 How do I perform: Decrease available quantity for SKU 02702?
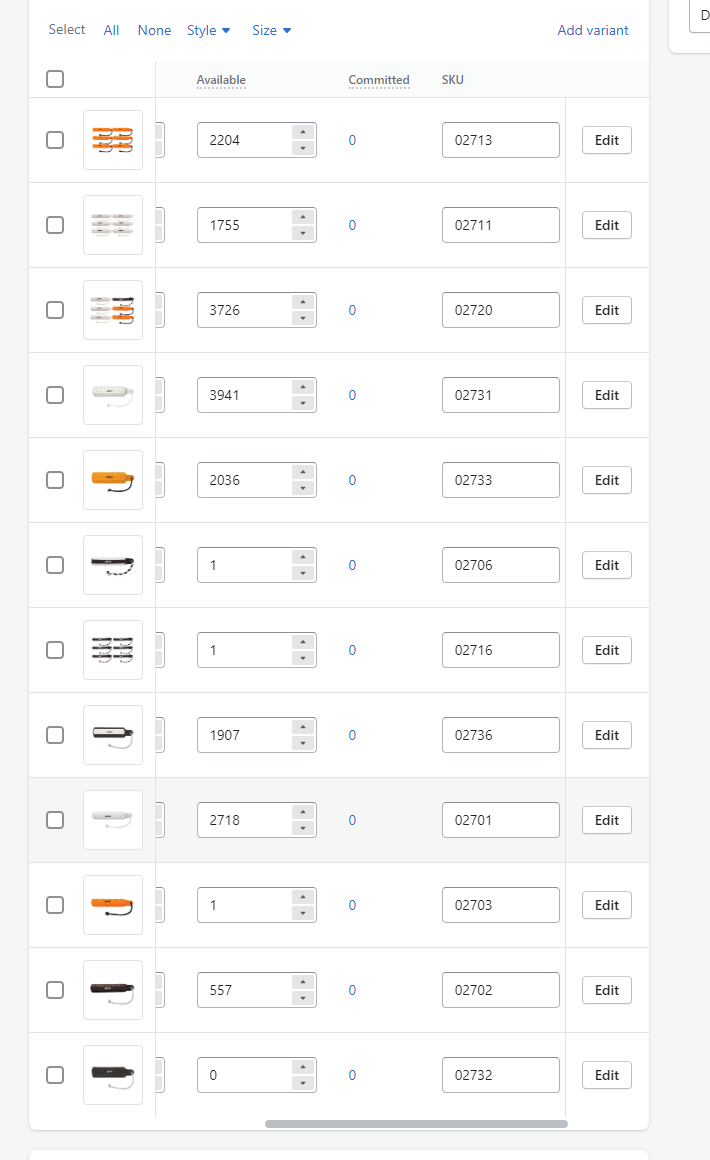point(303,999)
